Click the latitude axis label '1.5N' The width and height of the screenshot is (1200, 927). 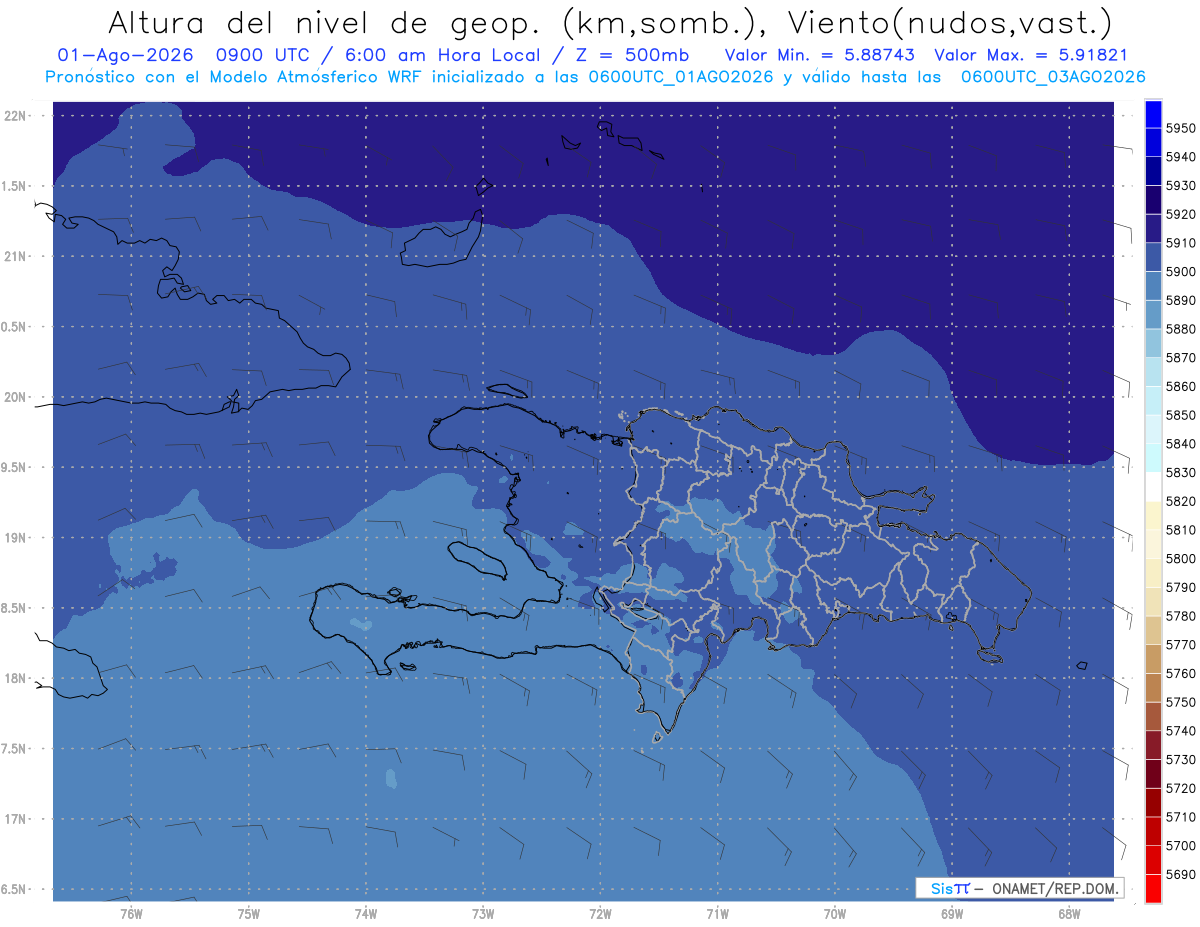pyautogui.click(x=14, y=186)
